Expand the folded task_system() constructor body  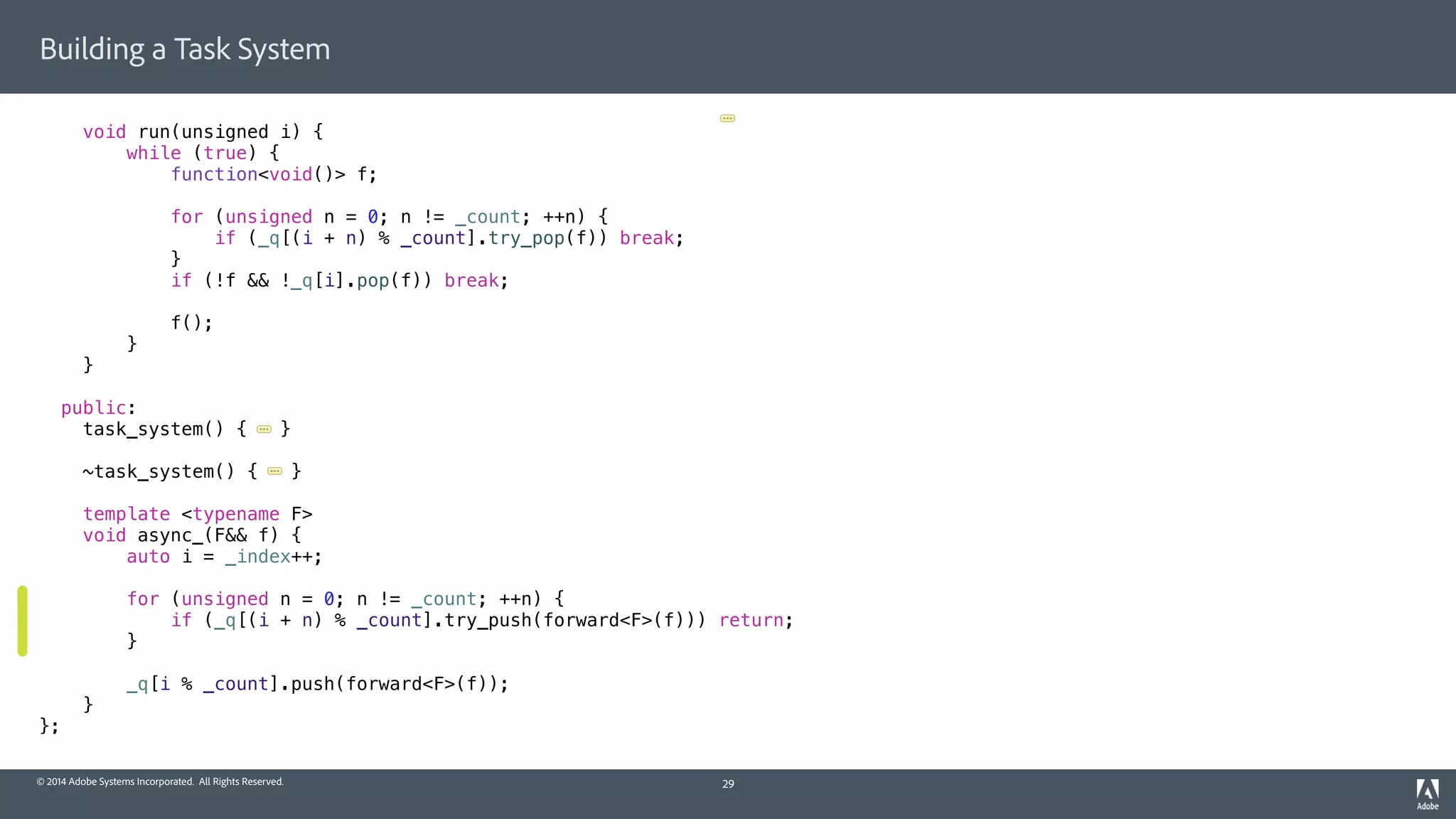(x=264, y=429)
